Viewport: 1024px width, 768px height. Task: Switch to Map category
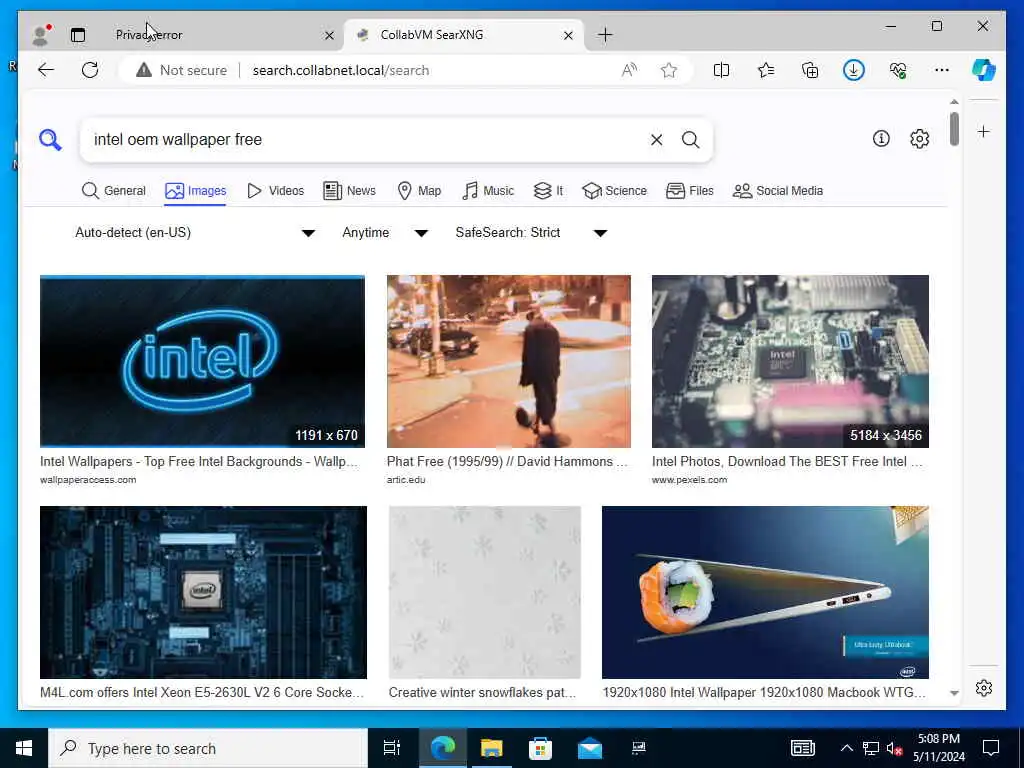click(x=419, y=191)
